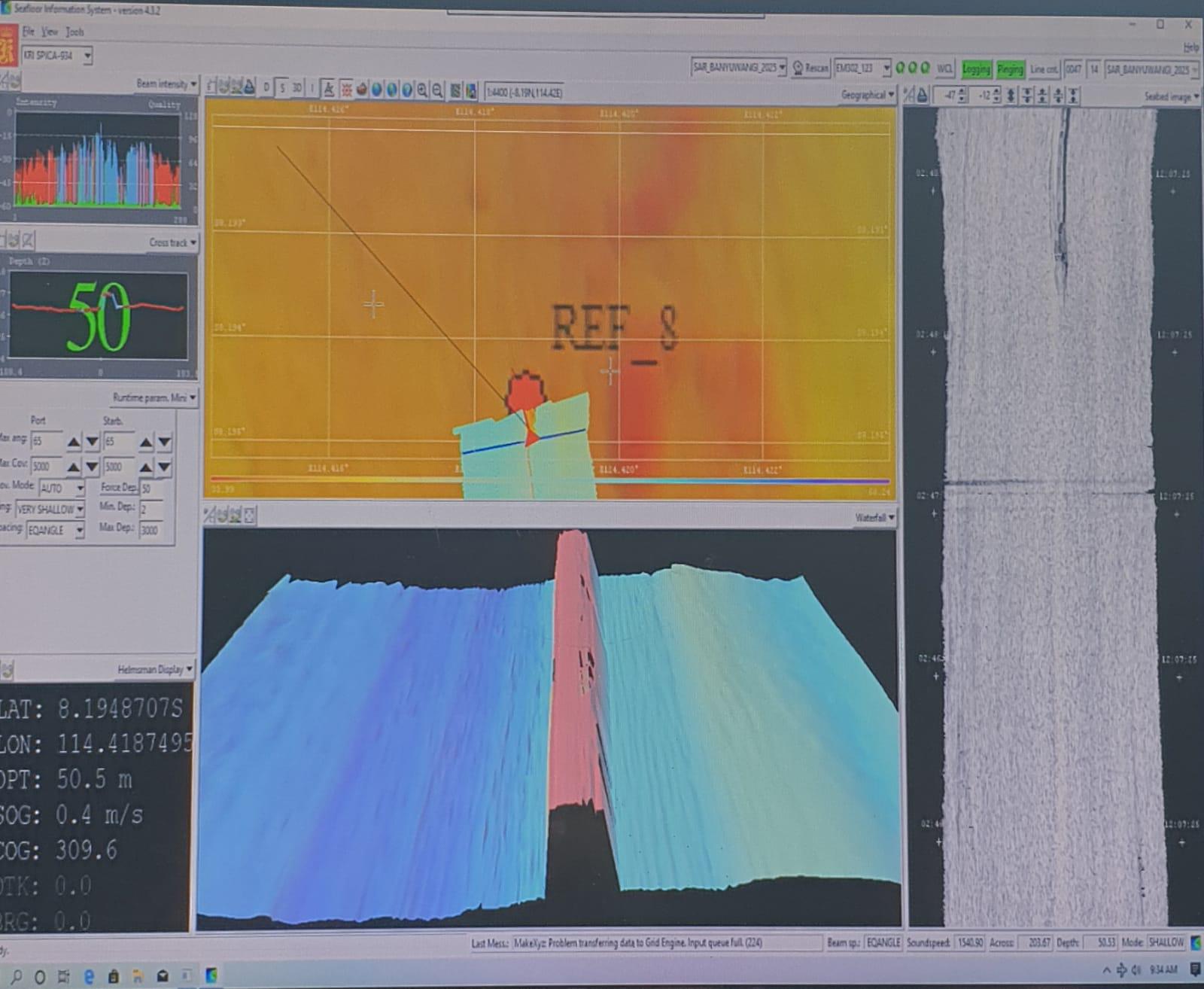
Task: Click the red sun-shaped icon in Geographical toolbar
Action: click(x=347, y=90)
